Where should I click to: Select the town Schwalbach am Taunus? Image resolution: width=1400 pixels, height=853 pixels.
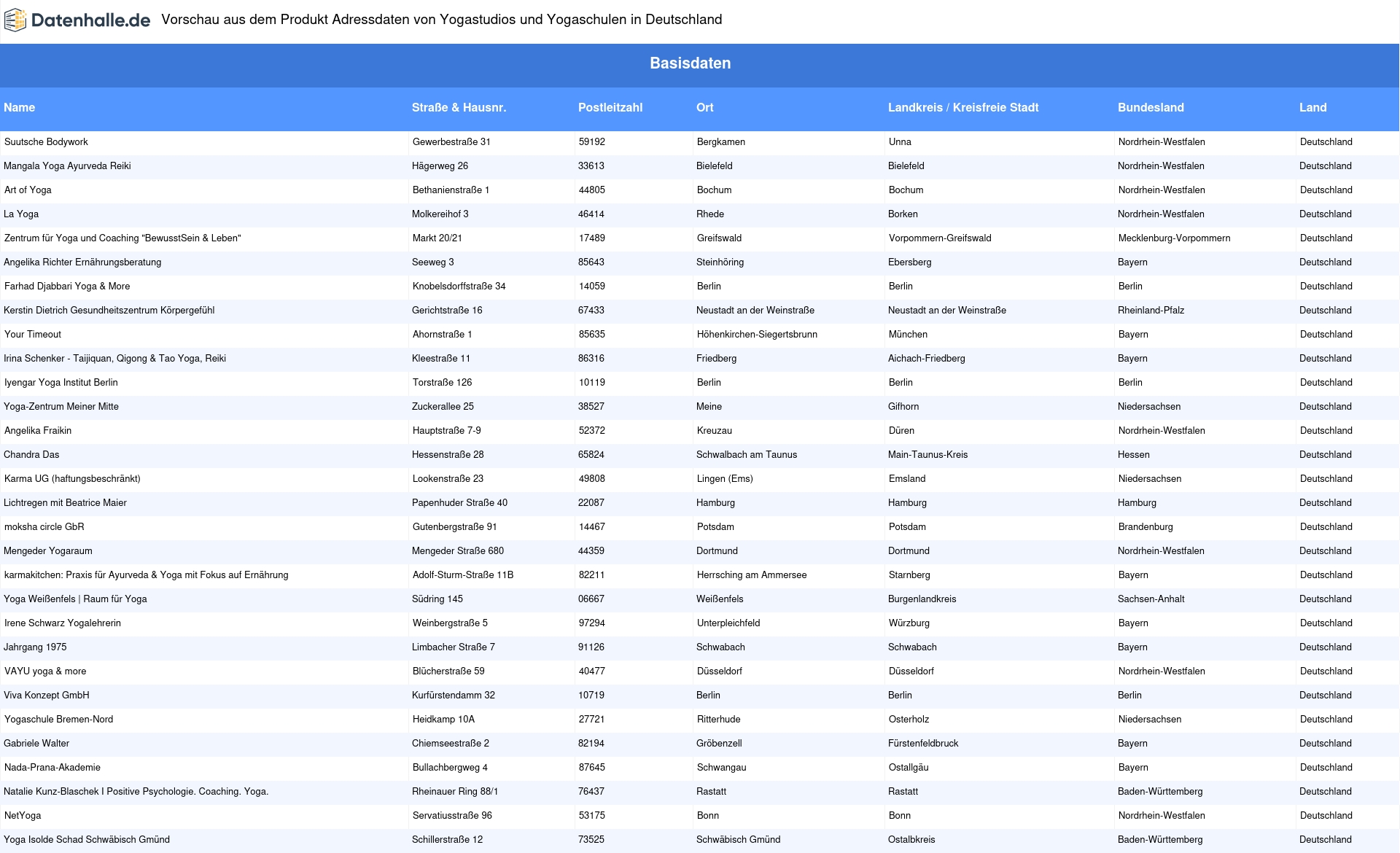pos(747,454)
